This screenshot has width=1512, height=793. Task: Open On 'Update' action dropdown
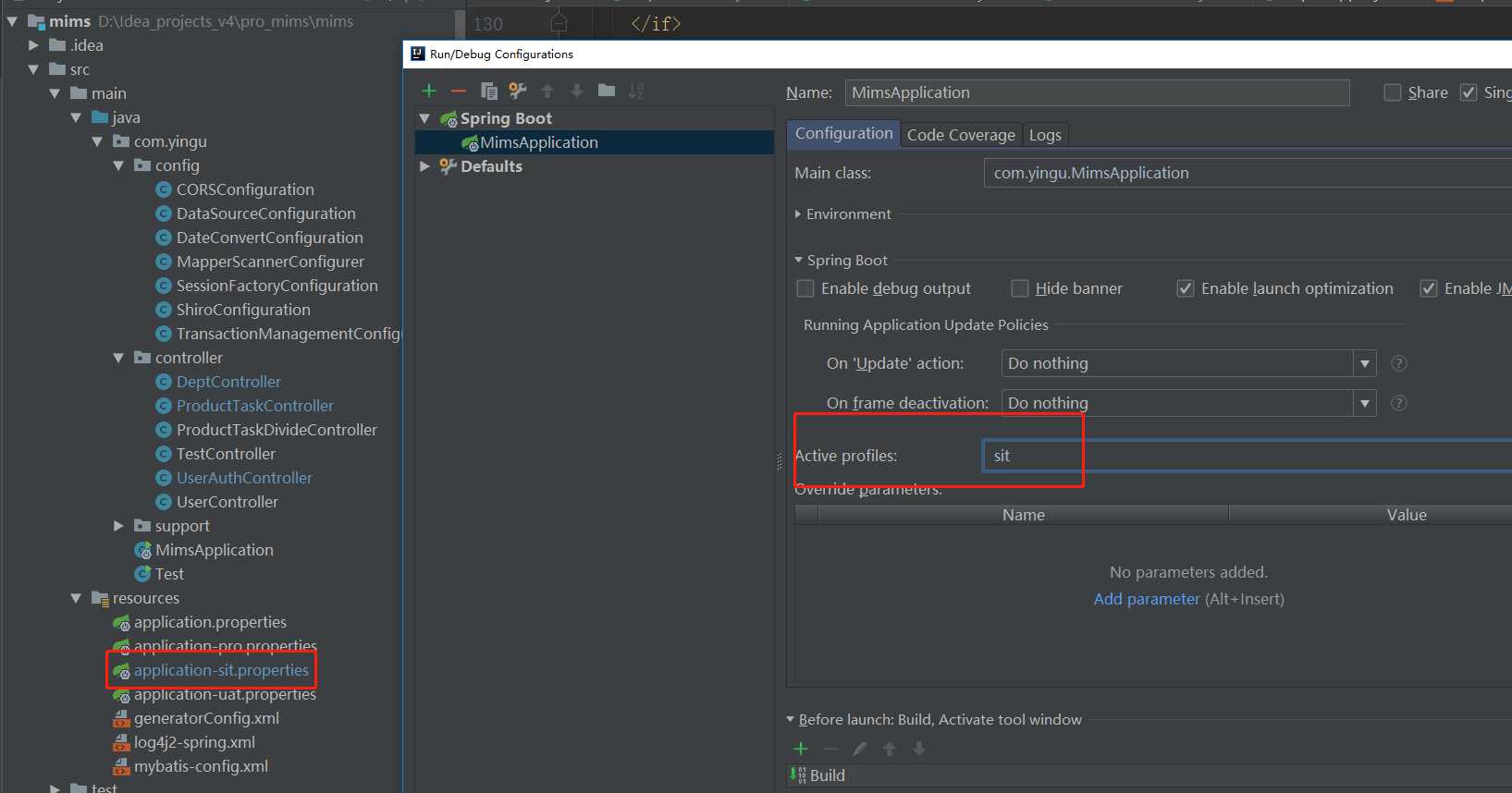(1364, 363)
